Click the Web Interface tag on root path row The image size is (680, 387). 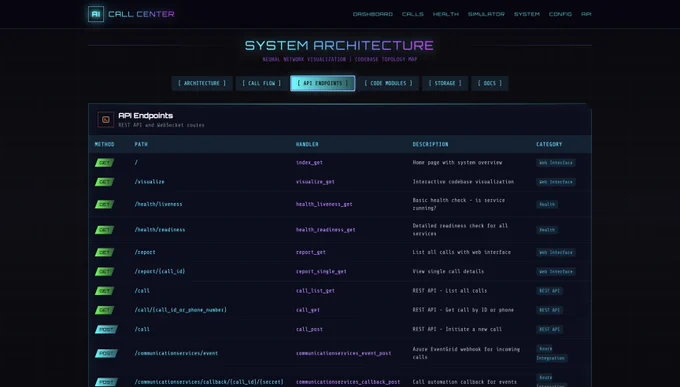556,163
